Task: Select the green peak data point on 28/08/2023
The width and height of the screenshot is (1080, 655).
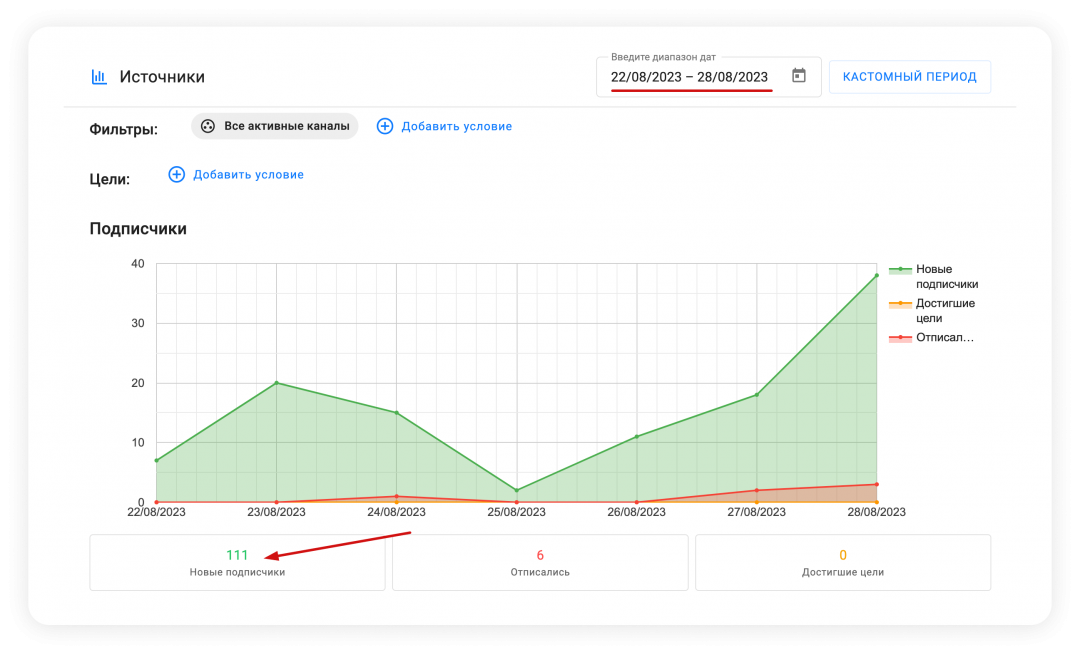Action: point(877,275)
